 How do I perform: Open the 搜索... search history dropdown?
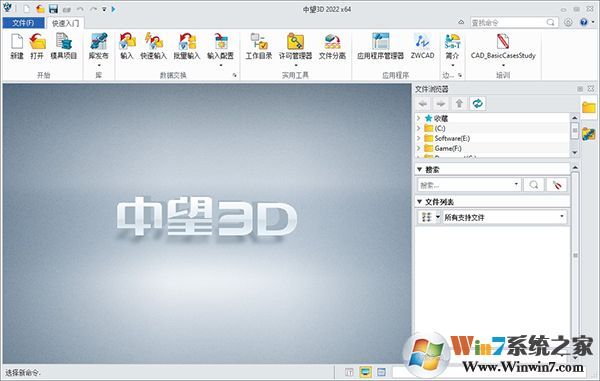coord(516,185)
